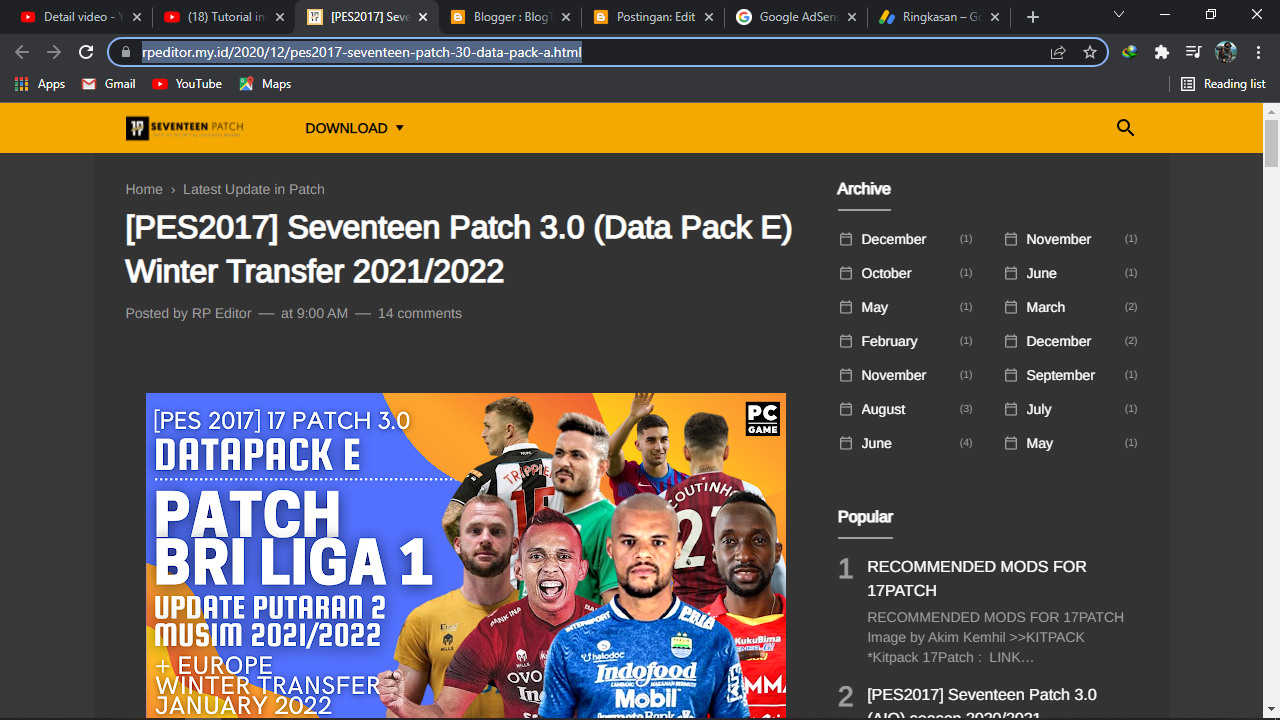Image resolution: width=1280 pixels, height=720 pixels.
Task: Click the Seventeen Patch logo
Action: tap(185, 128)
